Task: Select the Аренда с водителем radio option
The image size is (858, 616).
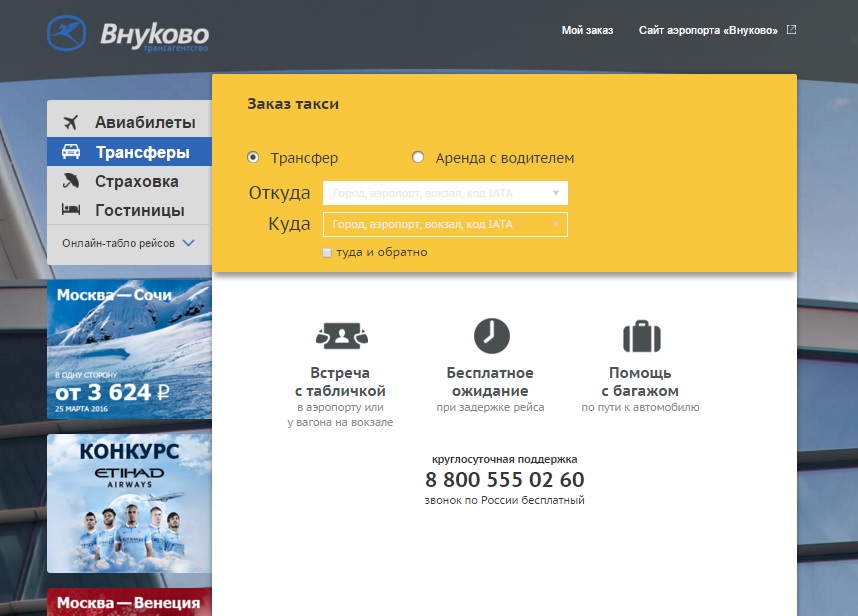Action: [x=419, y=158]
